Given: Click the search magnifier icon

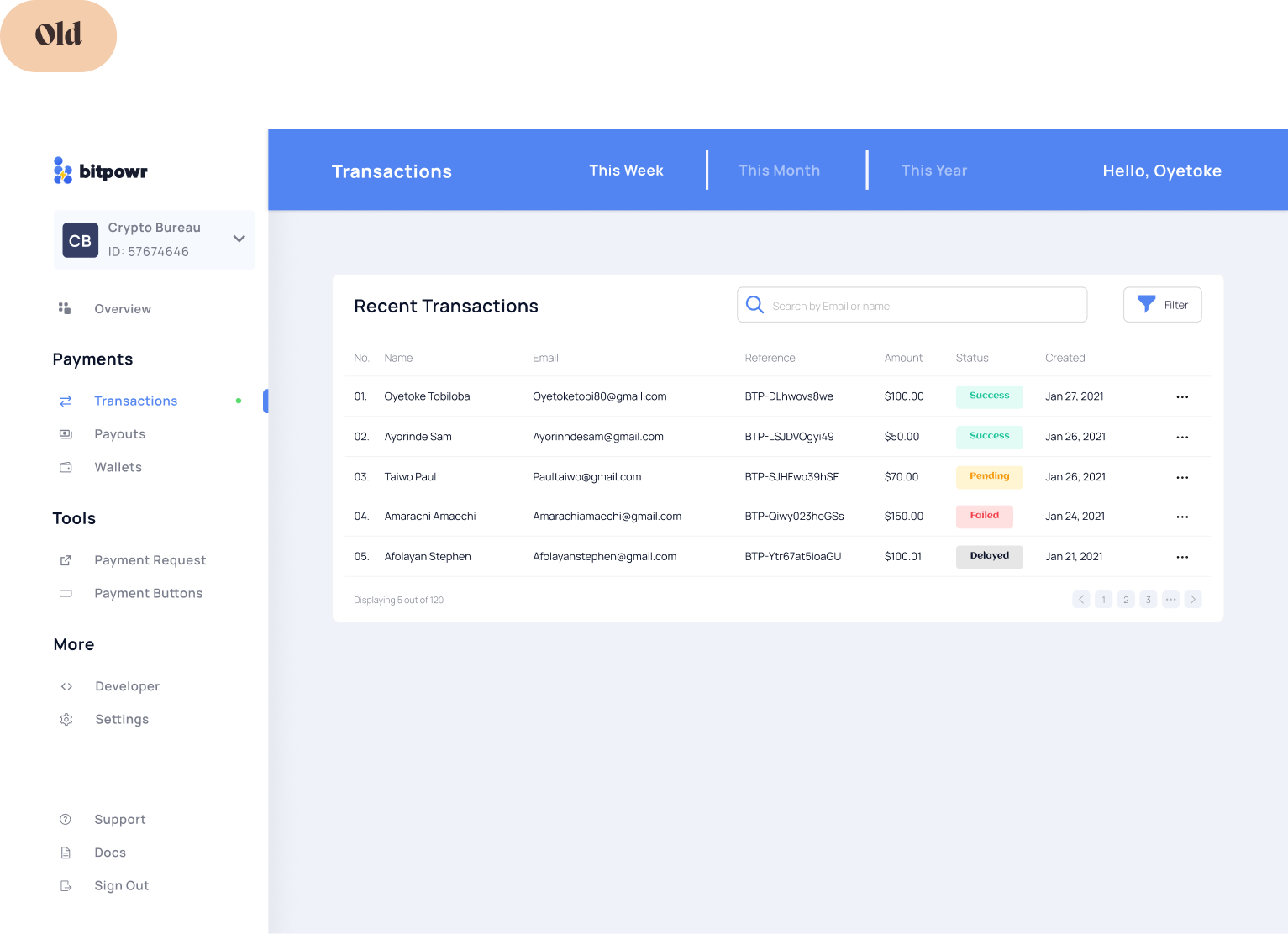Looking at the screenshot, I should [x=754, y=304].
